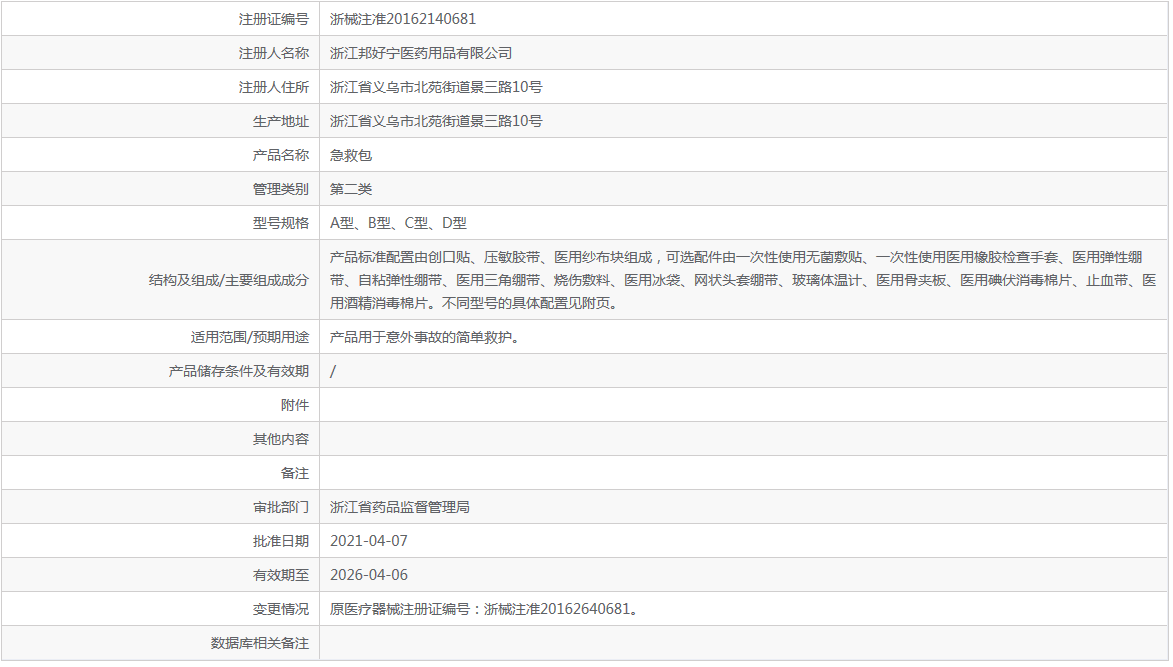The height and width of the screenshot is (667, 1173).
Task: Select the company name 浙江邦好宁医药用品有限公司
Action: pyautogui.click(x=421, y=52)
